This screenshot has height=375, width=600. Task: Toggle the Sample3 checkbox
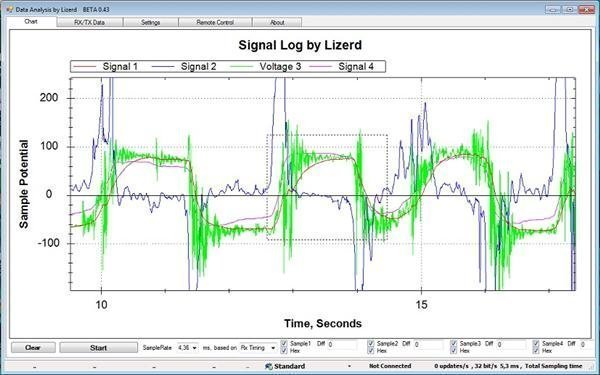tap(454, 344)
